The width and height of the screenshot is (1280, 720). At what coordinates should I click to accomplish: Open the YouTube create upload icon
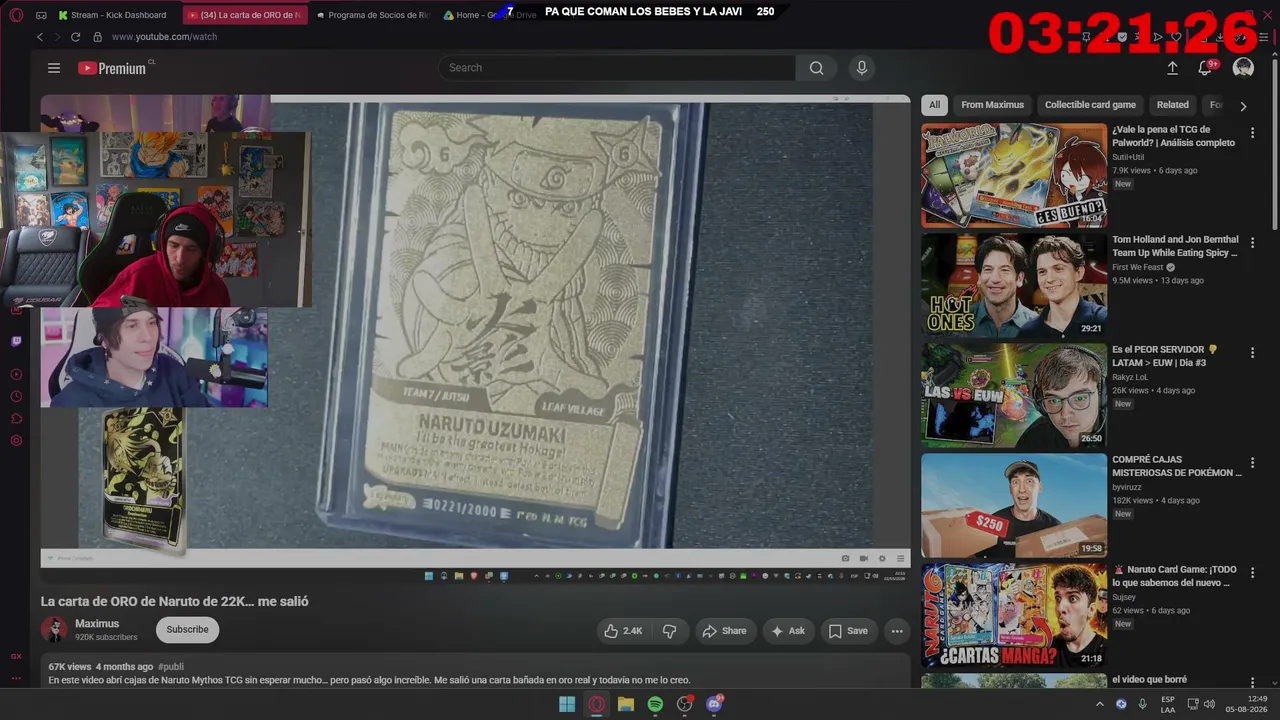tap(1172, 68)
